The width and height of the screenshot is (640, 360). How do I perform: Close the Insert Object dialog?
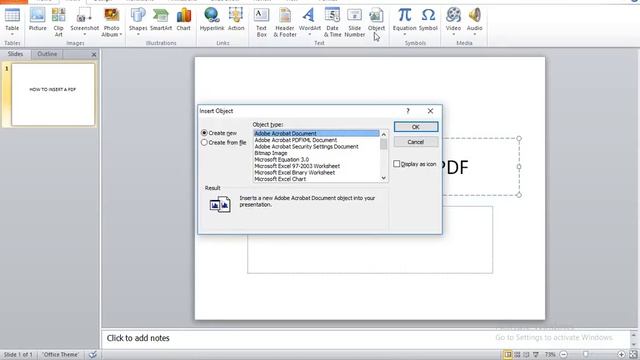pyautogui.click(x=430, y=111)
